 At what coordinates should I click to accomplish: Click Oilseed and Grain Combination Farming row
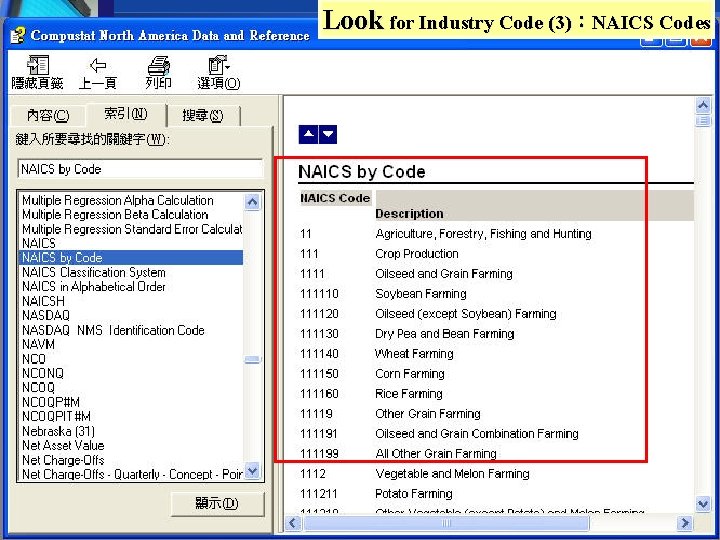point(439,433)
